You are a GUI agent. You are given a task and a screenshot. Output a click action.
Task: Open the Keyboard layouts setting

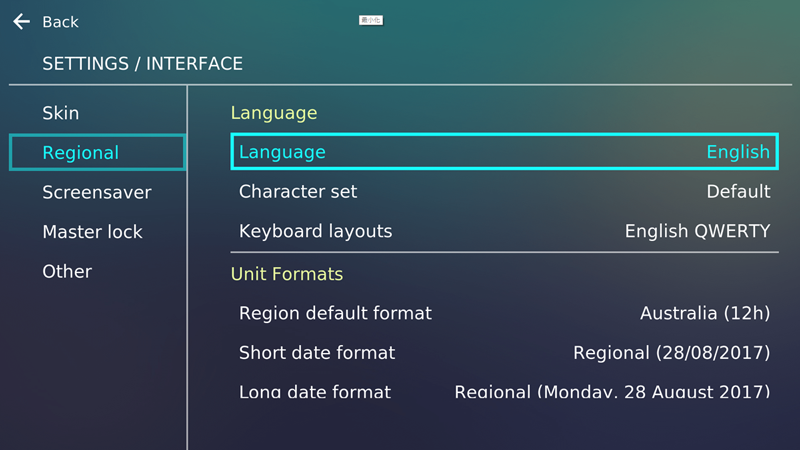pos(315,231)
